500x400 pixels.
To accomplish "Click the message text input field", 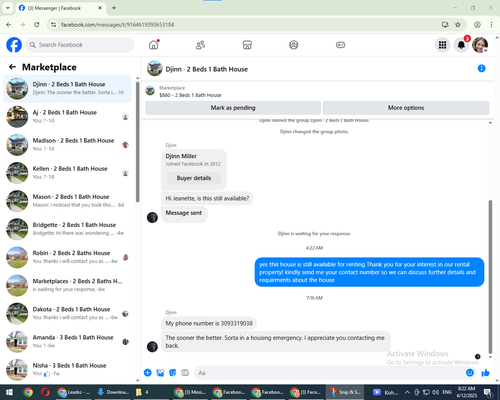I will [329, 373].
